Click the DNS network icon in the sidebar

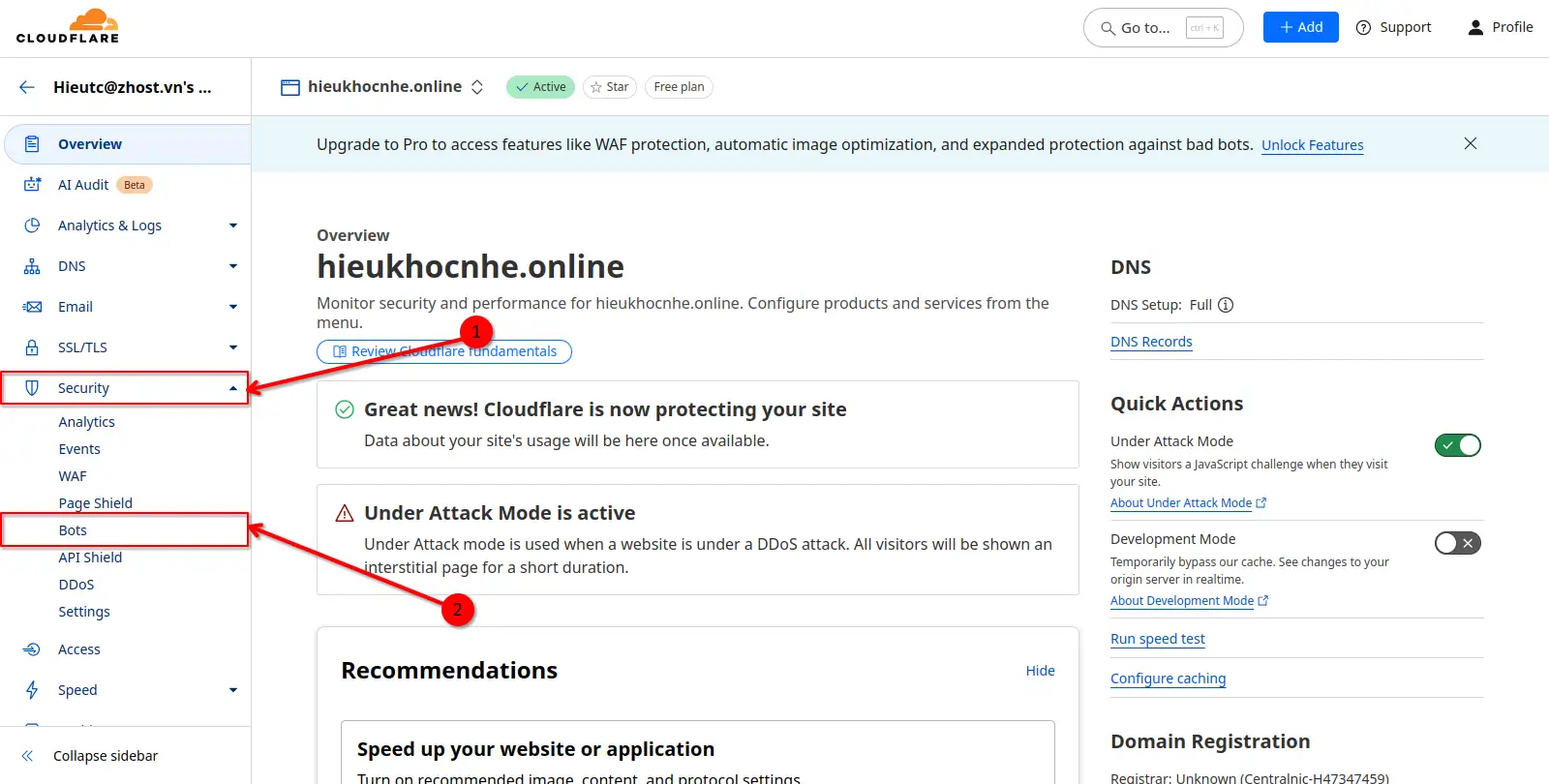(32, 266)
